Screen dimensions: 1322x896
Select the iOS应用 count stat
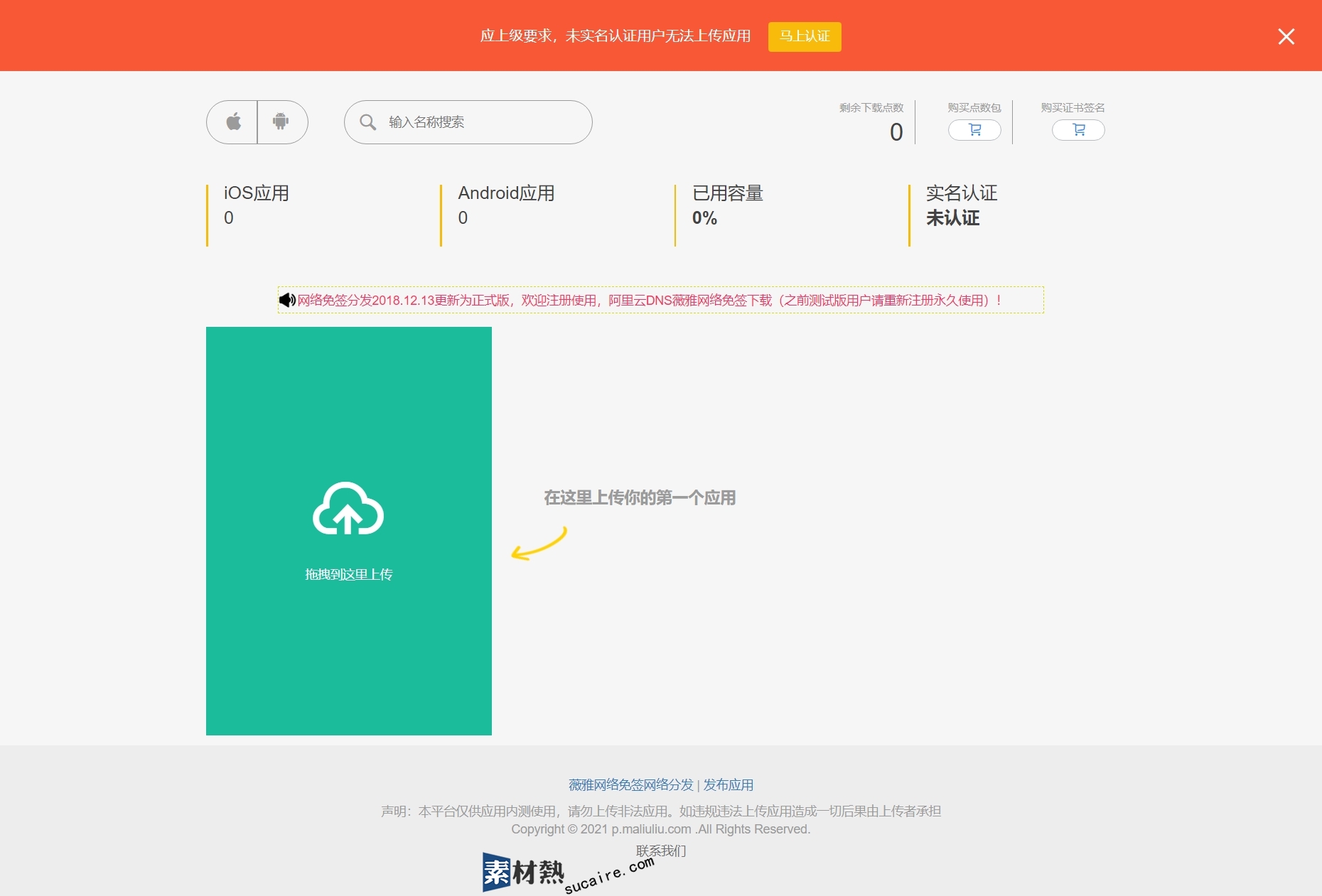256,205
